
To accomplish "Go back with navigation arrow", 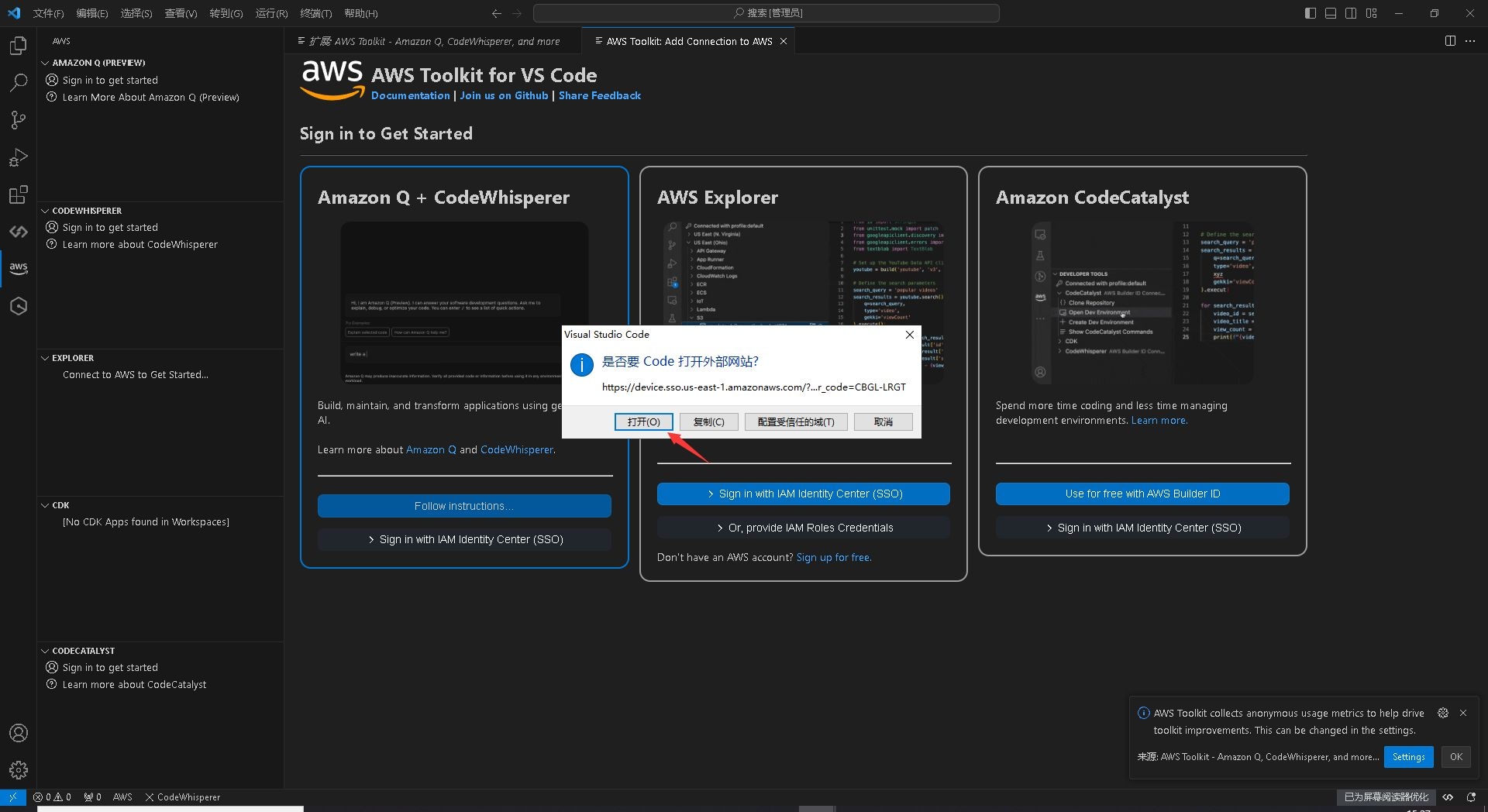I will point(497,13).
